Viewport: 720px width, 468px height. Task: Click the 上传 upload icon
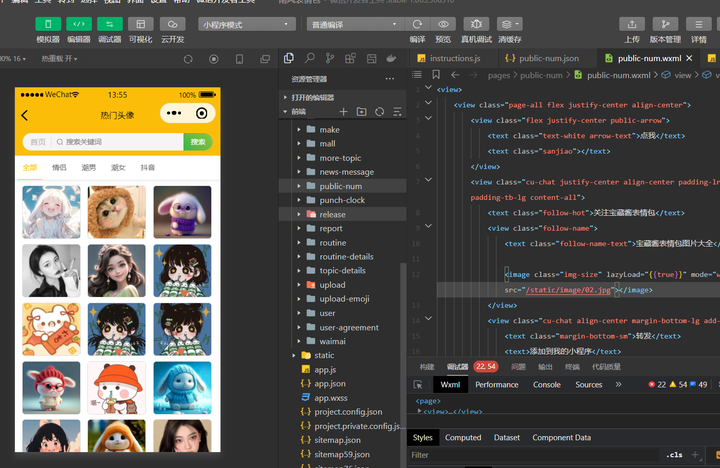coord(631,23)
